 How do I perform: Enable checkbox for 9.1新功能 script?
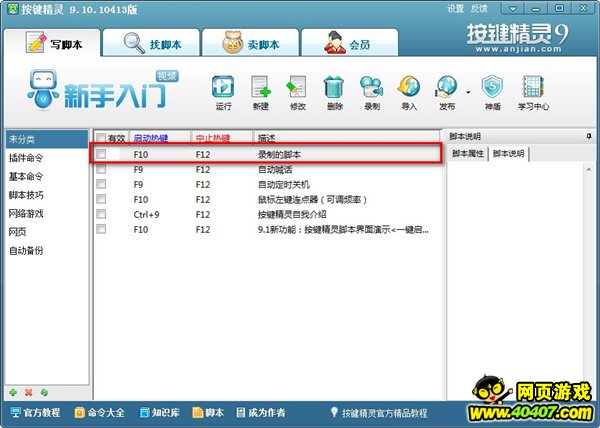click(101, 229)
